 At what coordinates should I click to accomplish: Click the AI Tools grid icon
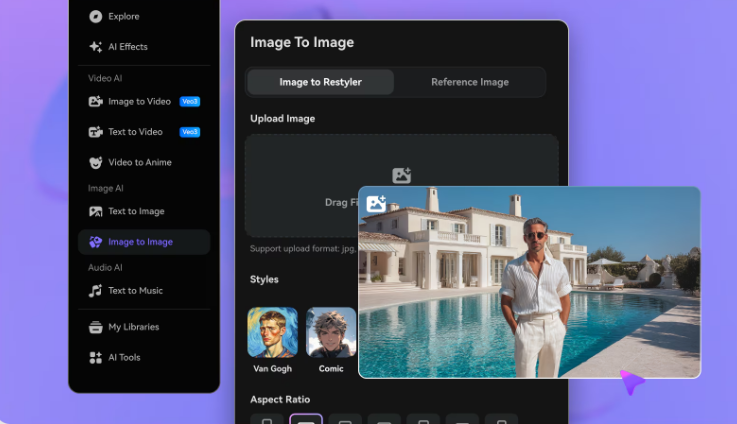point(95,358)
